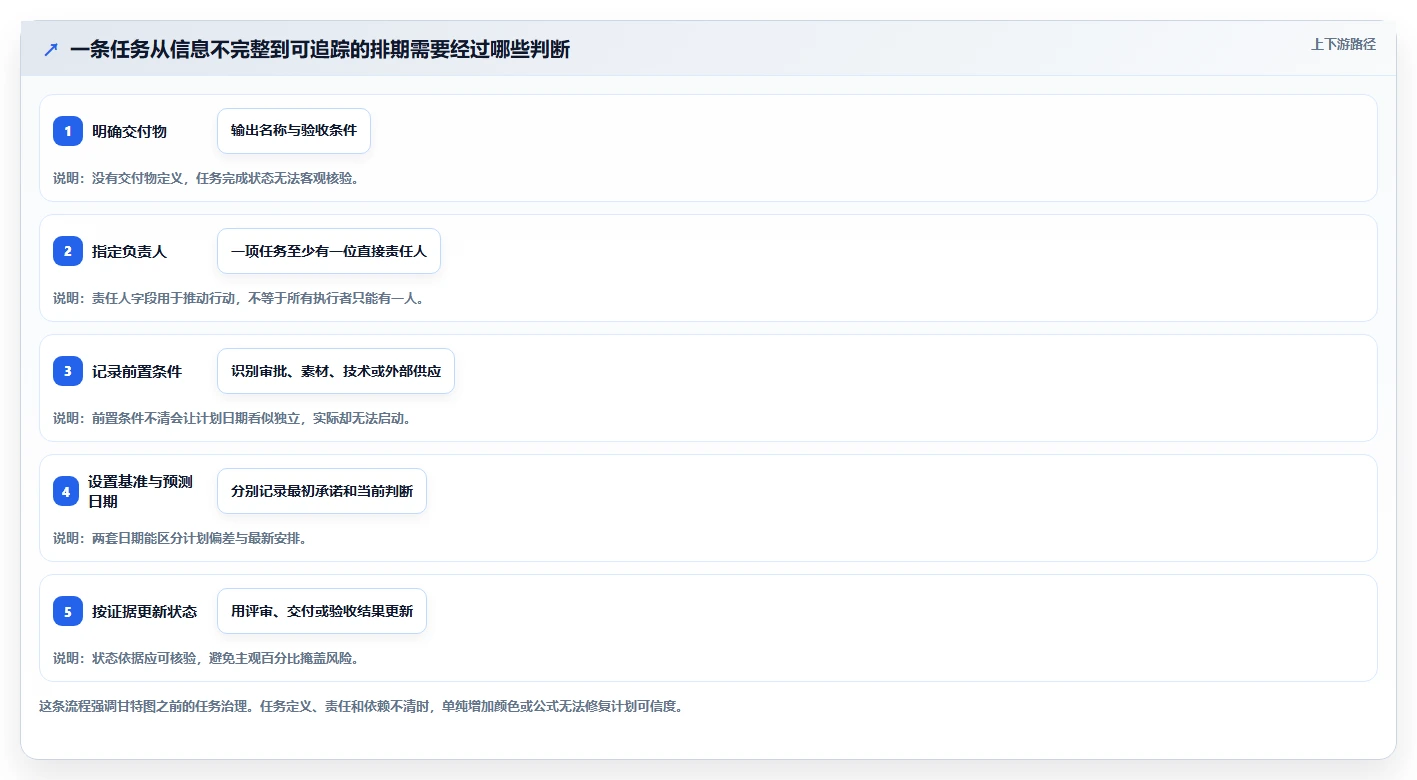This screenshot has height=780, width=1417.
Task: Click note 没有交付物定义，任务完成状态无法客观核验
Action: (206, 178)
